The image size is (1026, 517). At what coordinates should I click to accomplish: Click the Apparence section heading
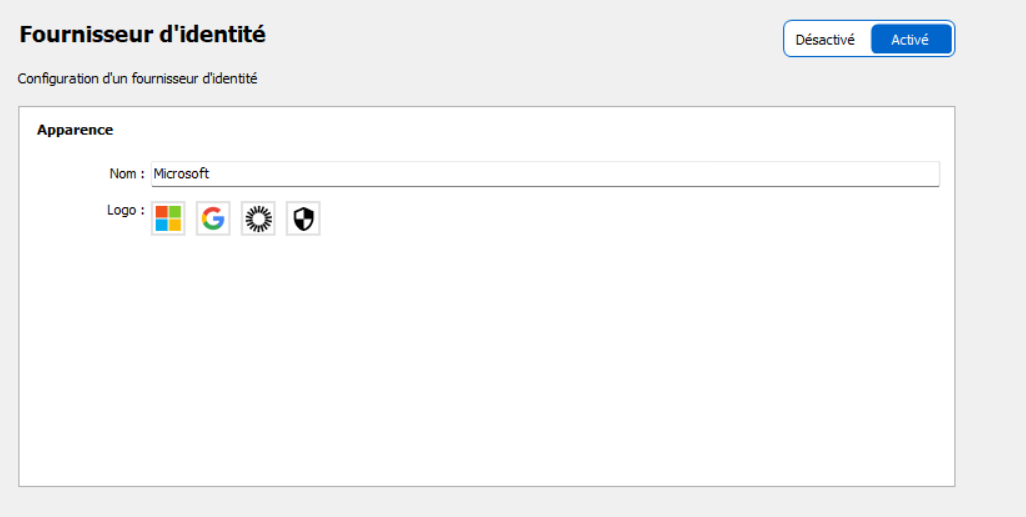point(75,130)
